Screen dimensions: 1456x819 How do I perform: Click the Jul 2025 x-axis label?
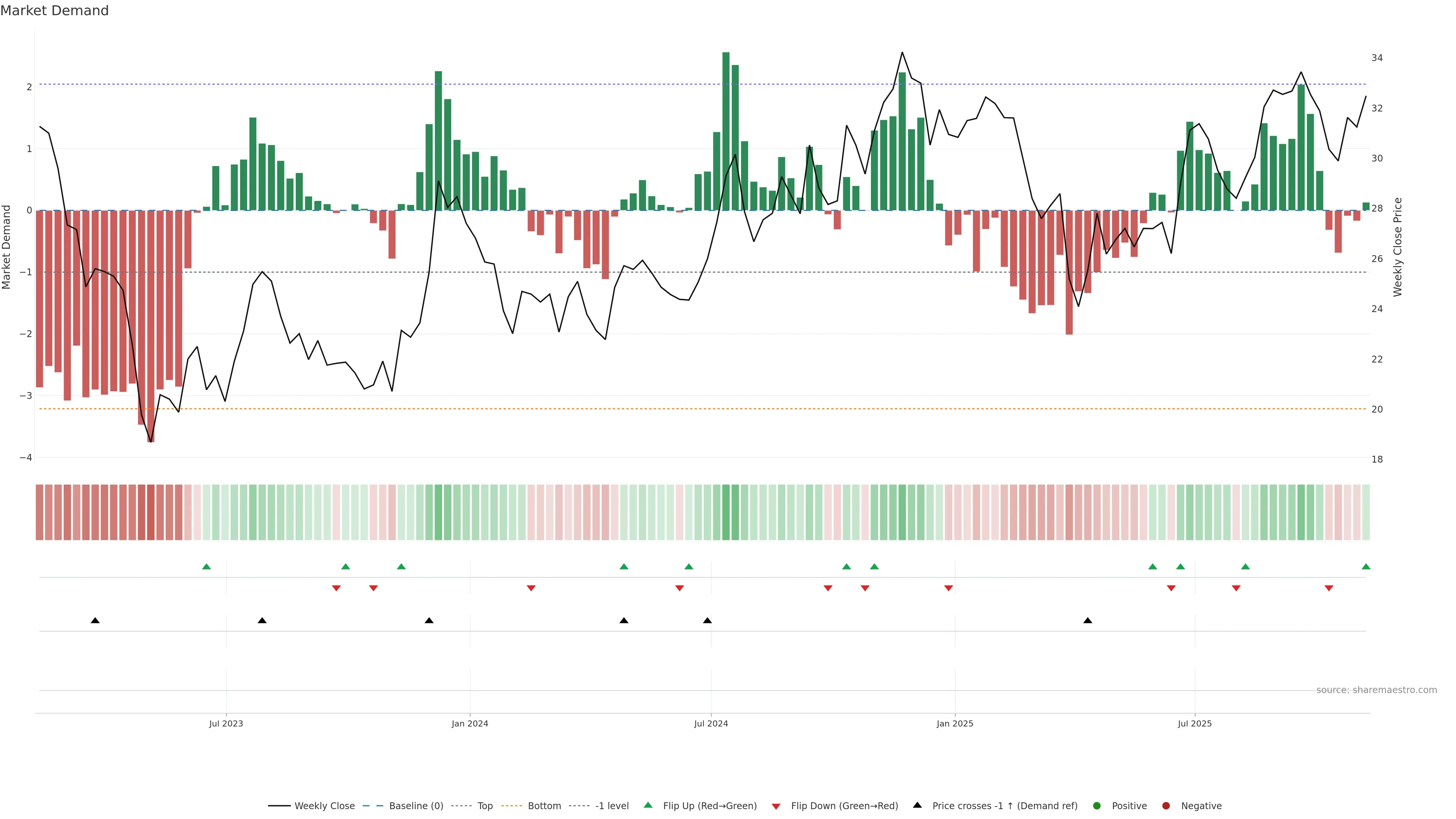(x=1194, y=723)
